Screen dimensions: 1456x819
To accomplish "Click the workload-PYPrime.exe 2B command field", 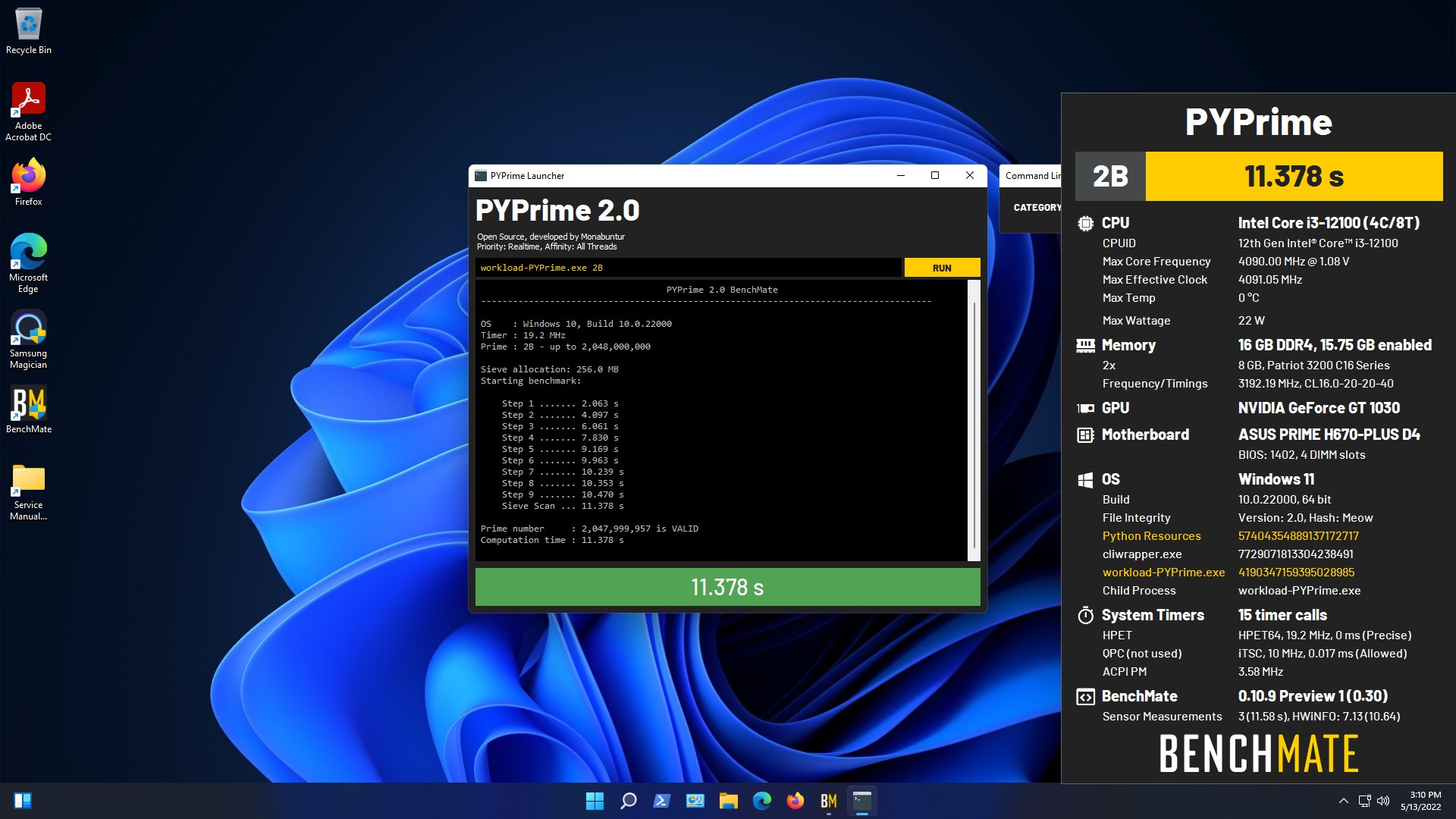I will point(689,268).
